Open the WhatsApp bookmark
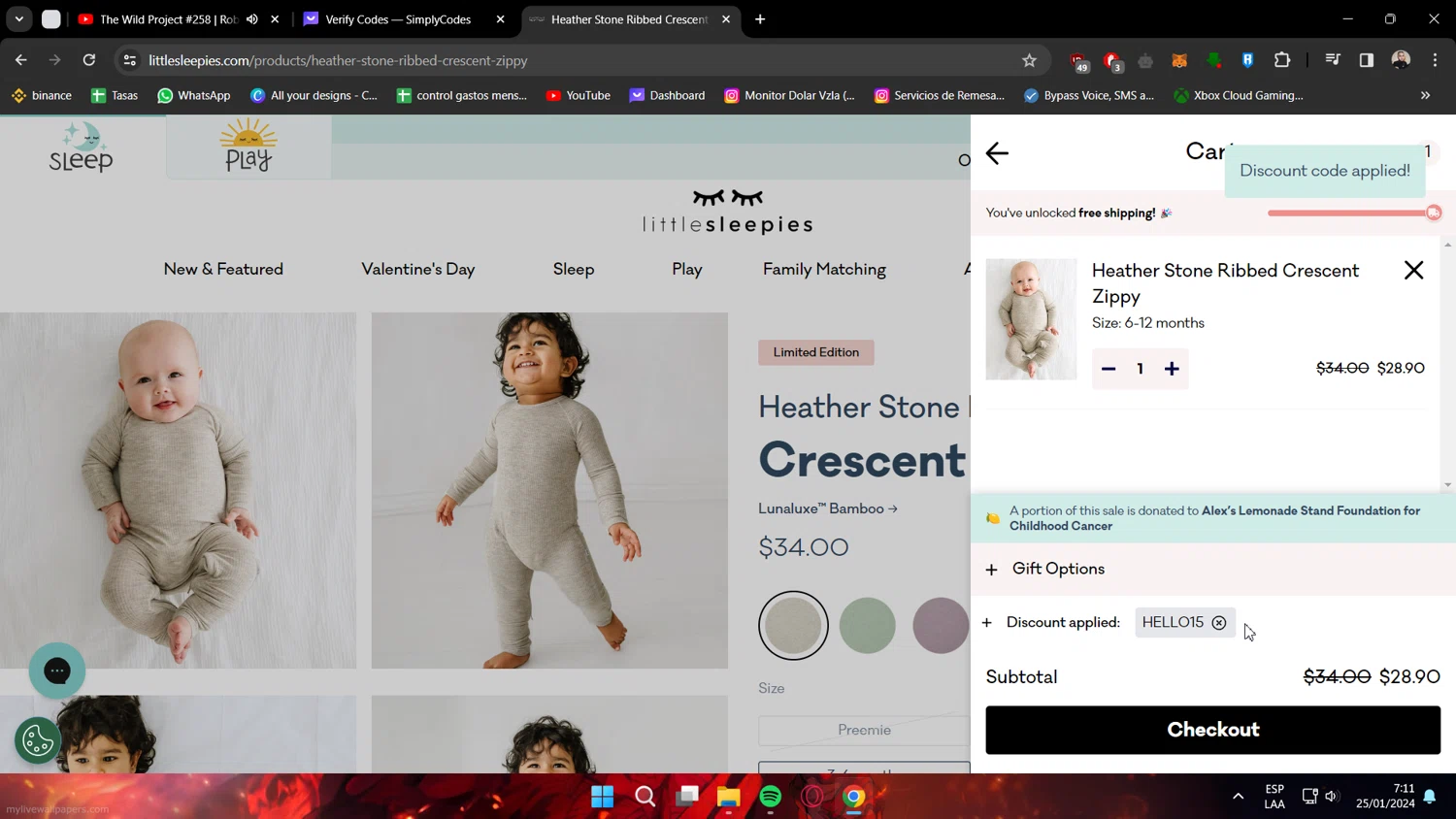This screenshot has height=819, width=1456. [194, 95]
